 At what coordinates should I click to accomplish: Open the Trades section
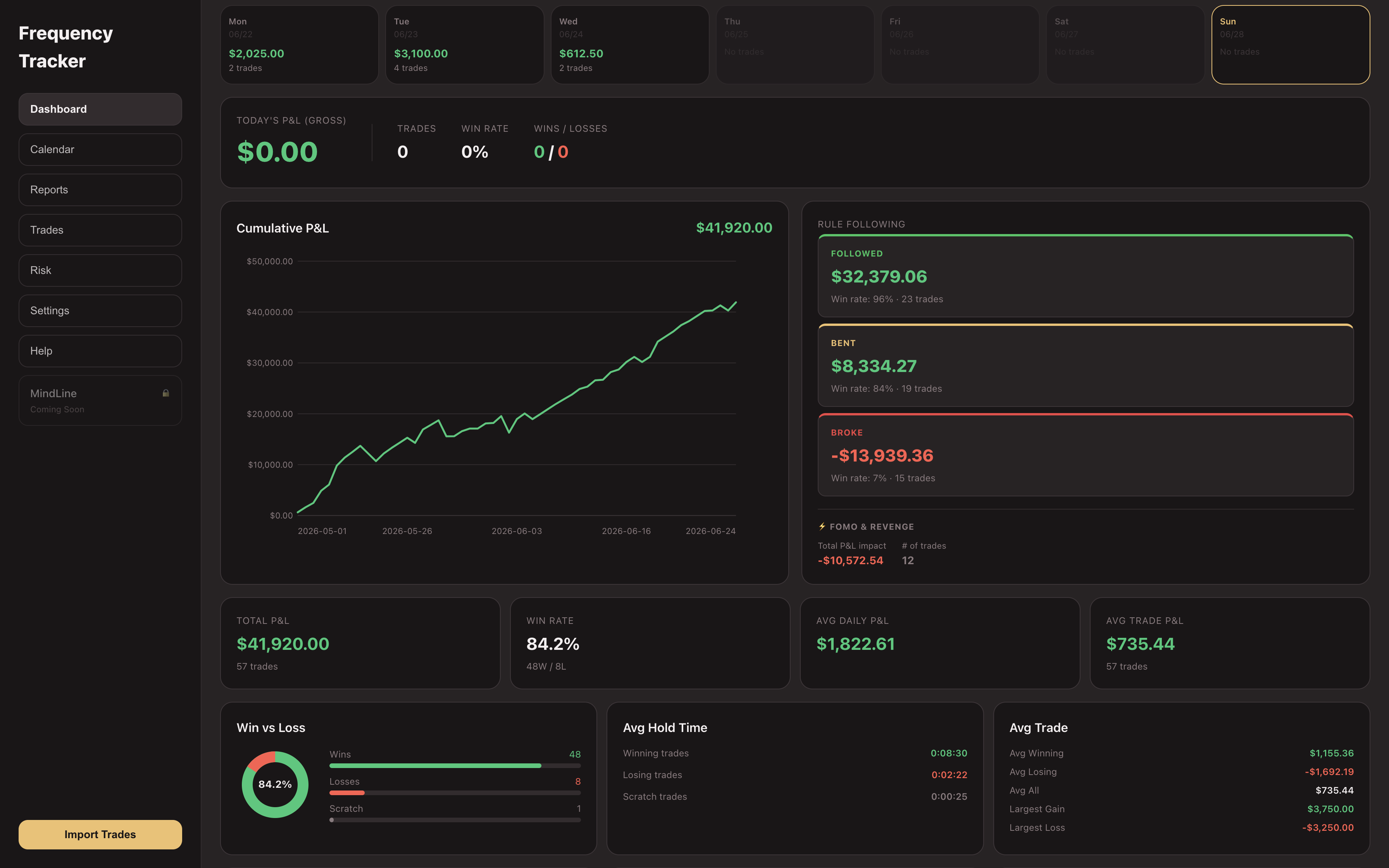100,230
